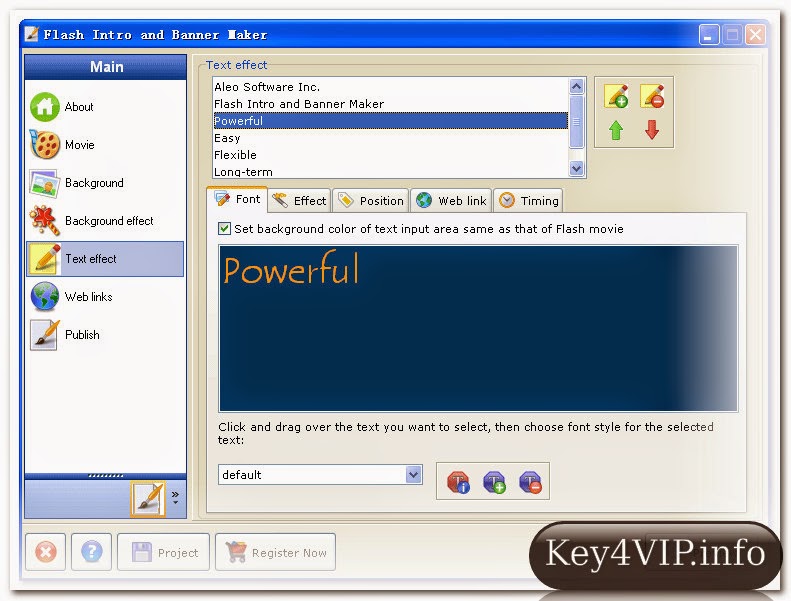Click the sidebar splitter grip dots
The width and height of the screenshot is (791, 601).
105,475
